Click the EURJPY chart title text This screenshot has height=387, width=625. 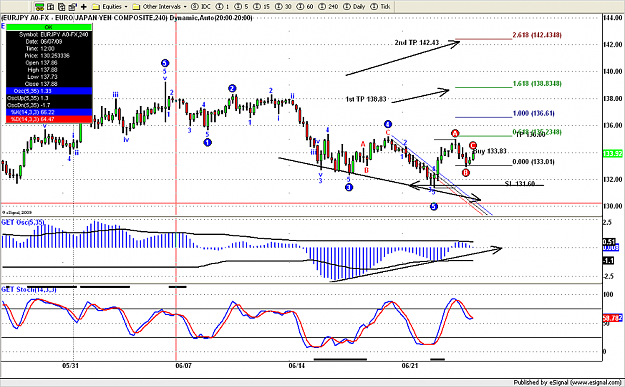click(127, 18)
